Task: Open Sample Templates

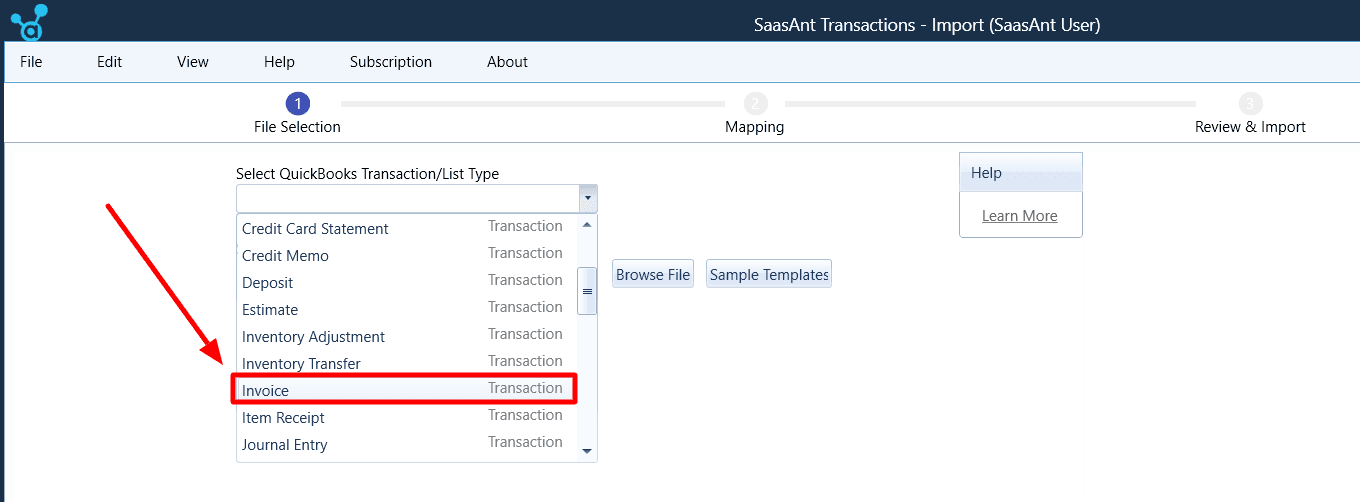Action: pyautogui.click(x=769, y=274)
